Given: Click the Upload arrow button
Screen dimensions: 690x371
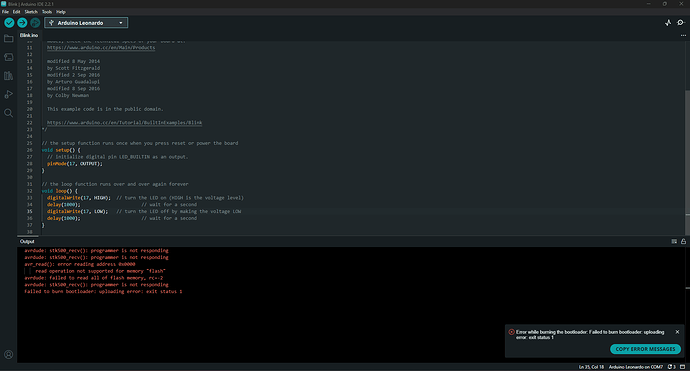Looking at the screenshot, I should 22,23.
